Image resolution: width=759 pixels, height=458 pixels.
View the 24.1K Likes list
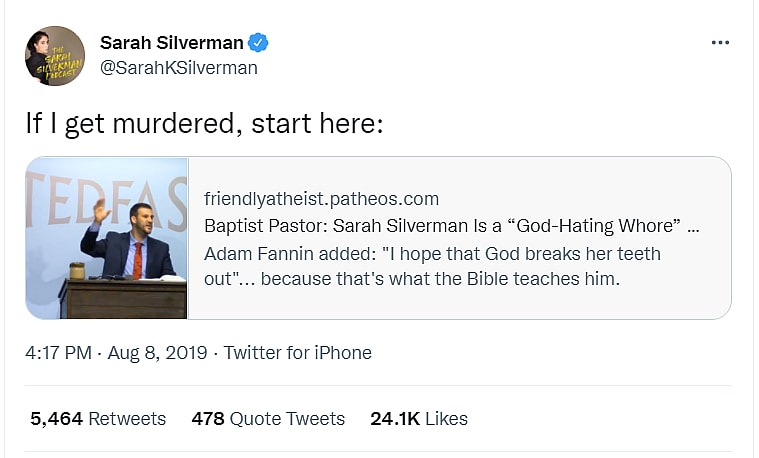(418, 419)
